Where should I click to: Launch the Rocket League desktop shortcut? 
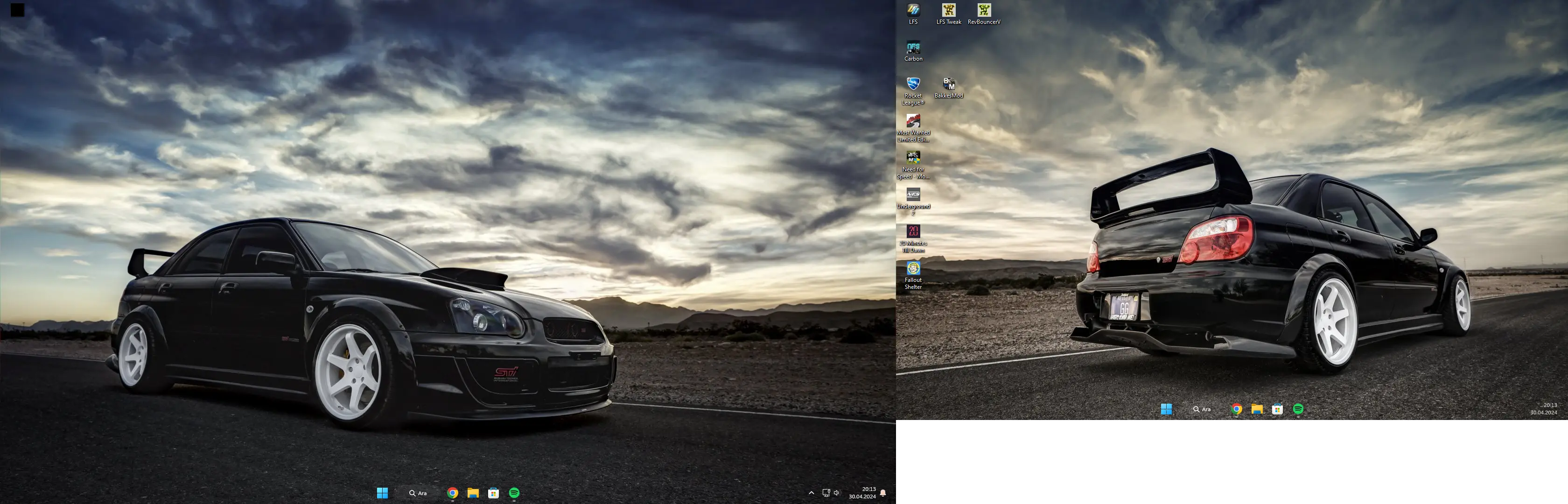click(913, 91)
